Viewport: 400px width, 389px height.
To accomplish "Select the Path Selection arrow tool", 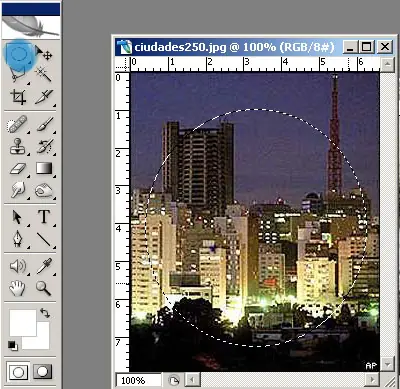I will (17, 217).
